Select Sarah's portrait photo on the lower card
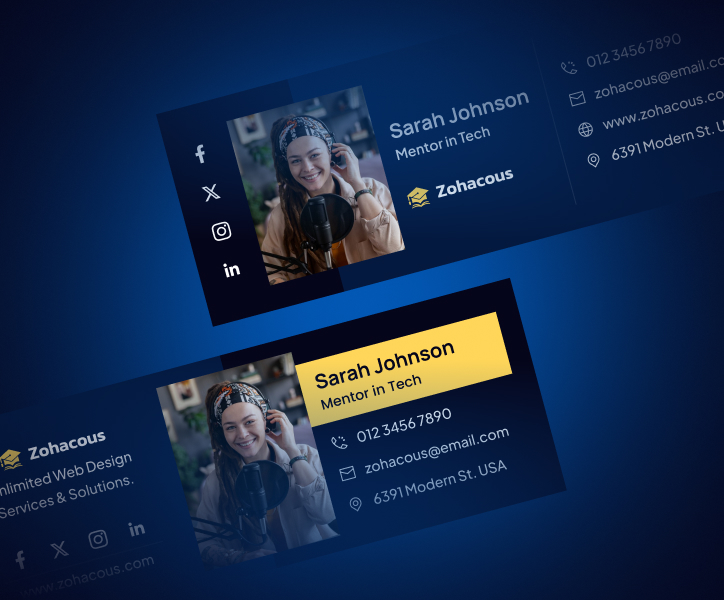 click(248, 459)
